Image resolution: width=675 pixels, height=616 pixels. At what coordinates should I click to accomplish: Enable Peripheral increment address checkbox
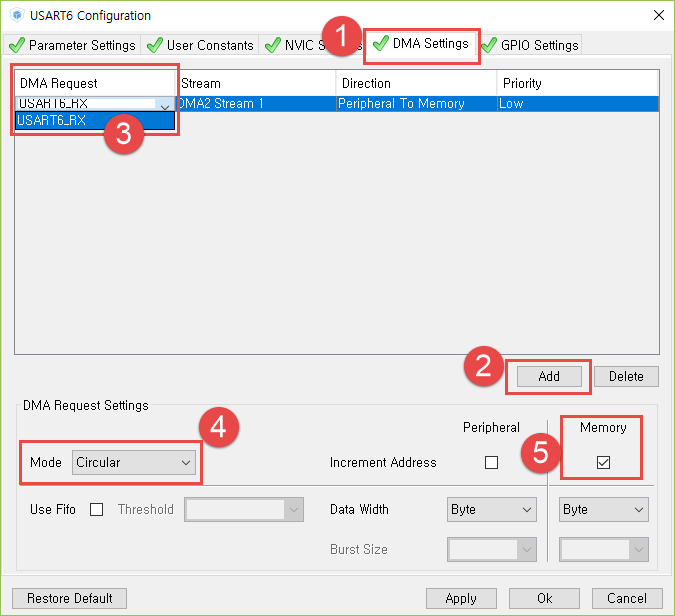click(x=491, y=462)
